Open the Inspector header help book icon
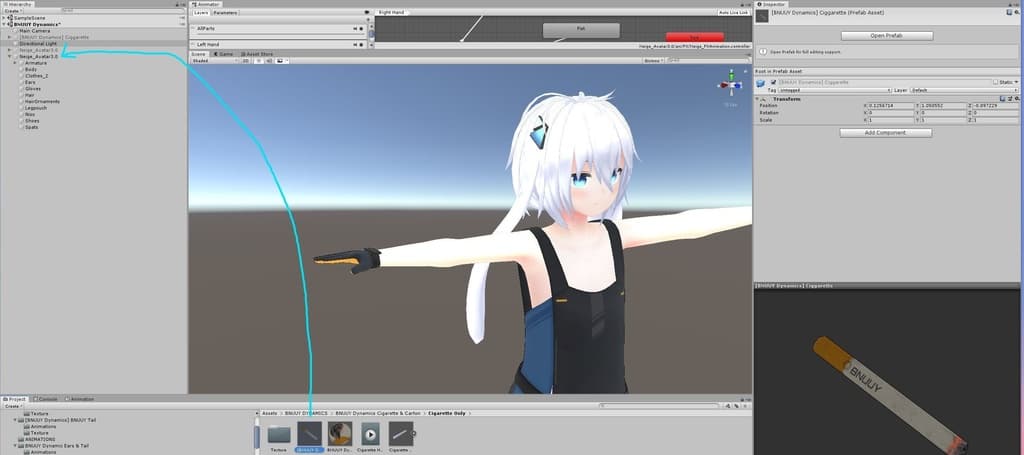Screen dimensions: 1024x455 click(x=1008, y=12)
